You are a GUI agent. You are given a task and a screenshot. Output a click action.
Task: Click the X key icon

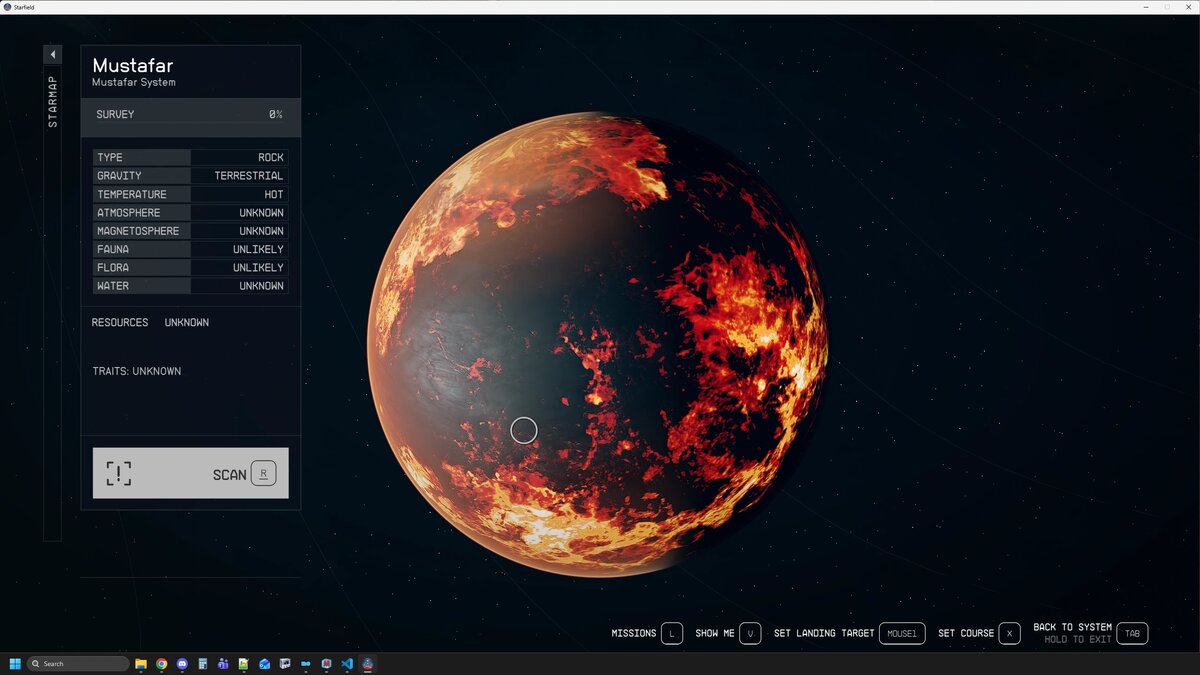pyautogui.click(x=1010, y=634)
